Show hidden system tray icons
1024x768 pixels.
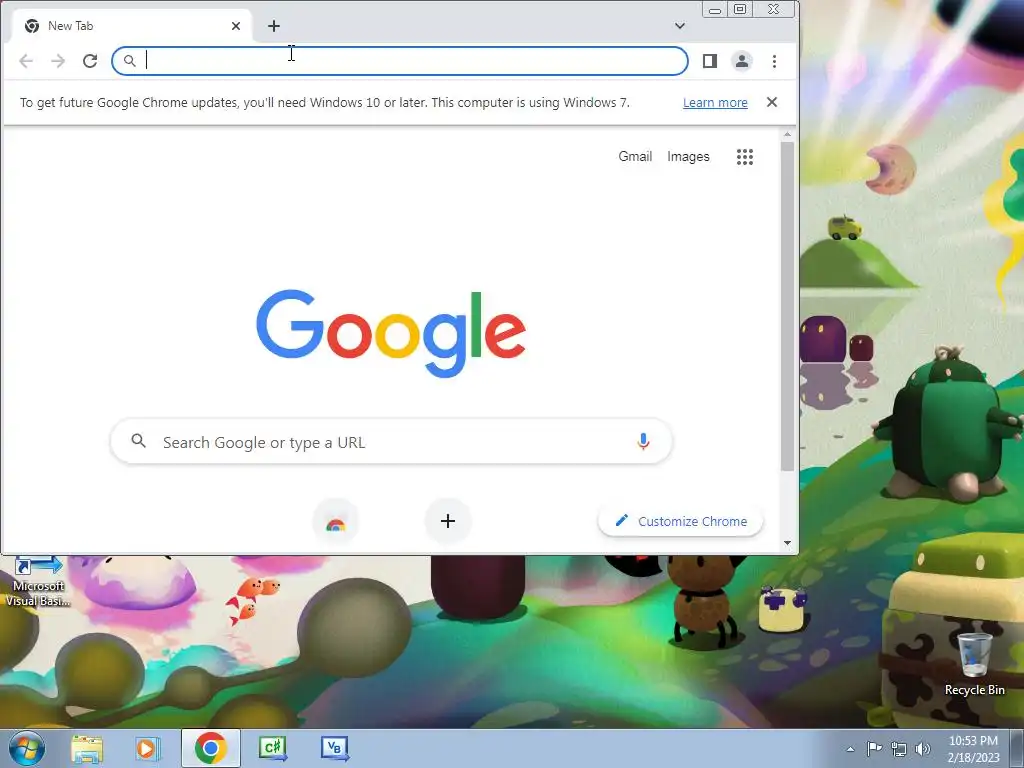pyautogui.click(x=850, y=749)
